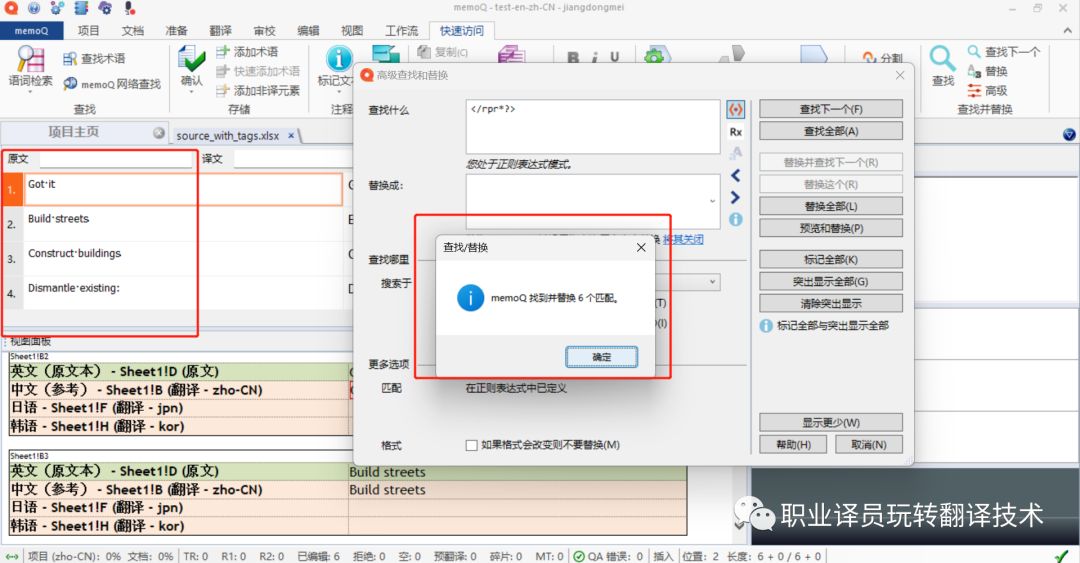This screenshot has width=1080, height=563.
Task: Open the 视图 ribbon tab
Action: (x=352, y=30)
